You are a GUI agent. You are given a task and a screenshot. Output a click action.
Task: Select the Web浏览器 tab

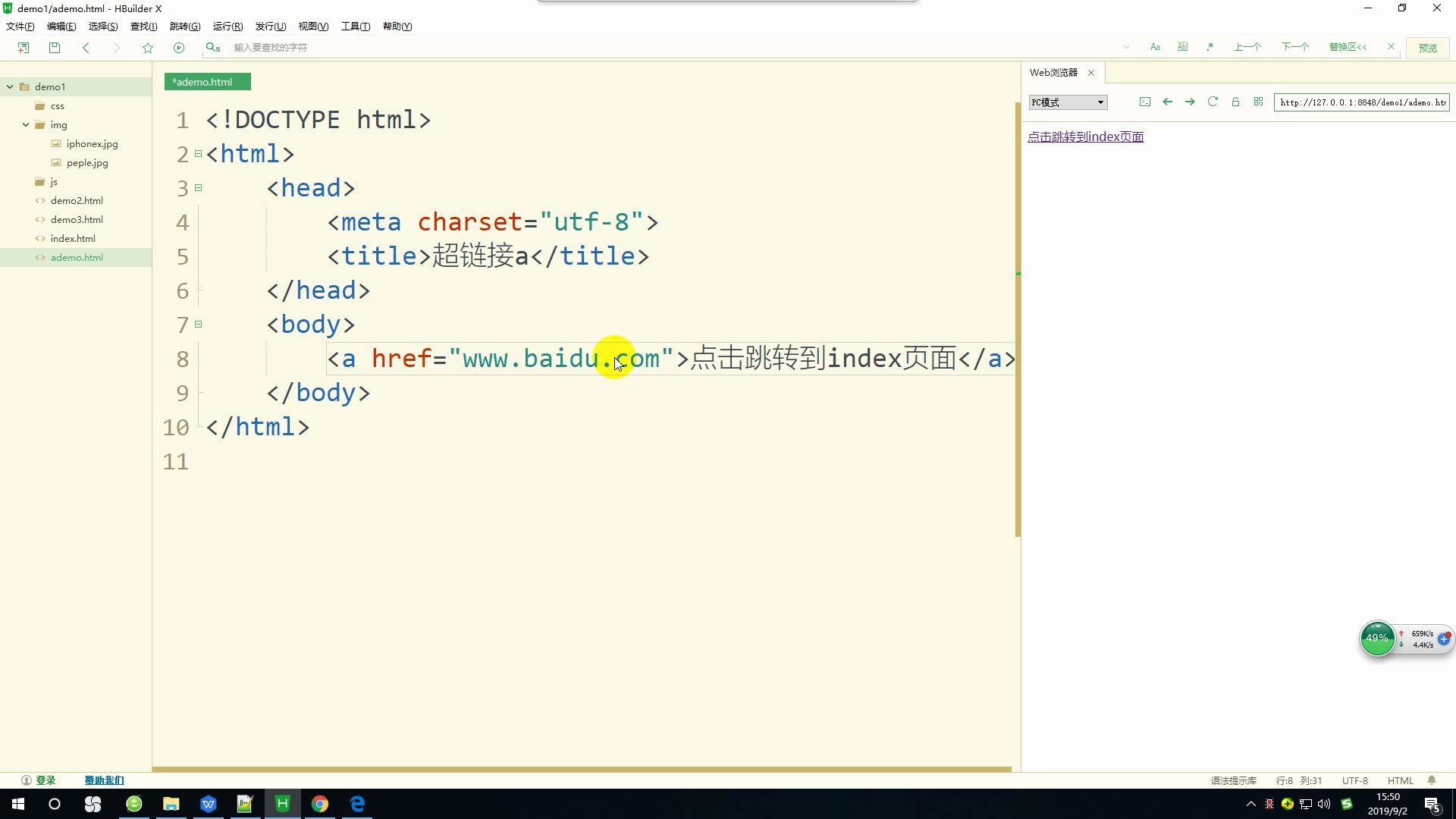[1053, 72]
